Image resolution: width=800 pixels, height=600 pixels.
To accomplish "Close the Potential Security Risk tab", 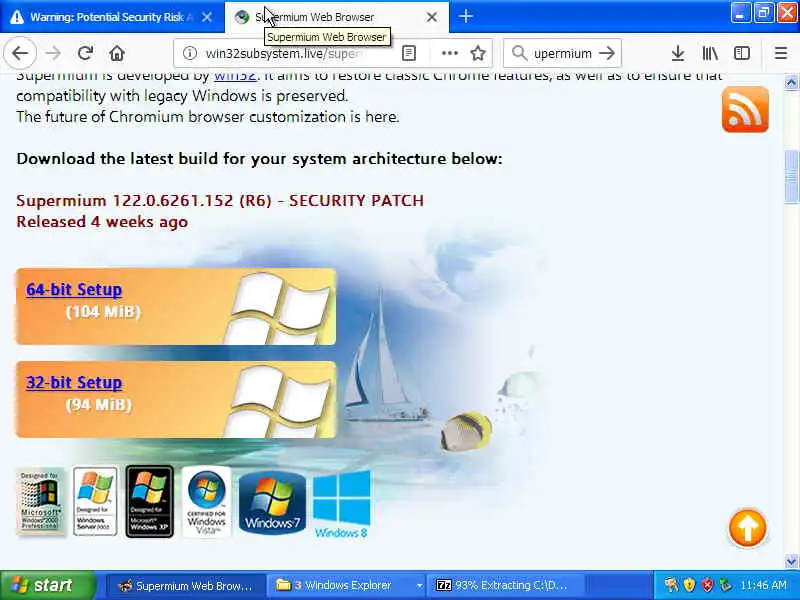I will (207, 17).
